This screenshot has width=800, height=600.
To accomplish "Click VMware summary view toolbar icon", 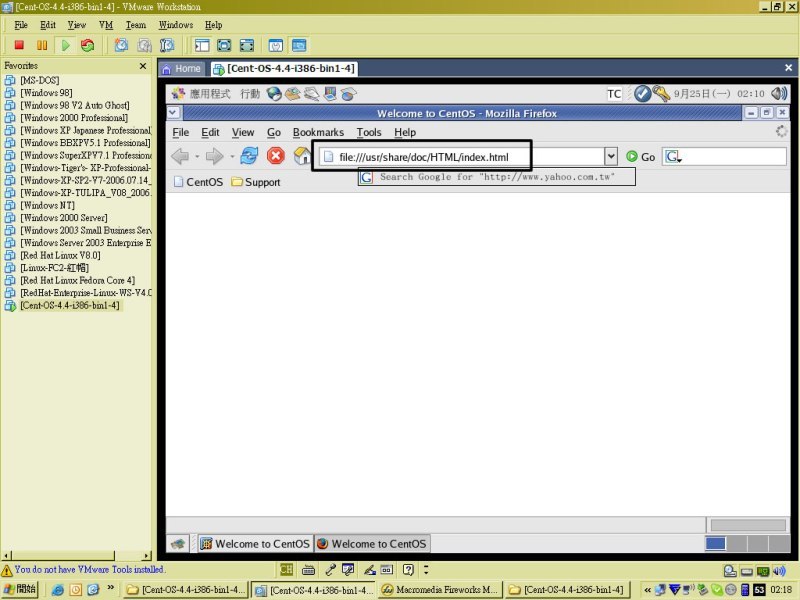I will pos(276,45).
